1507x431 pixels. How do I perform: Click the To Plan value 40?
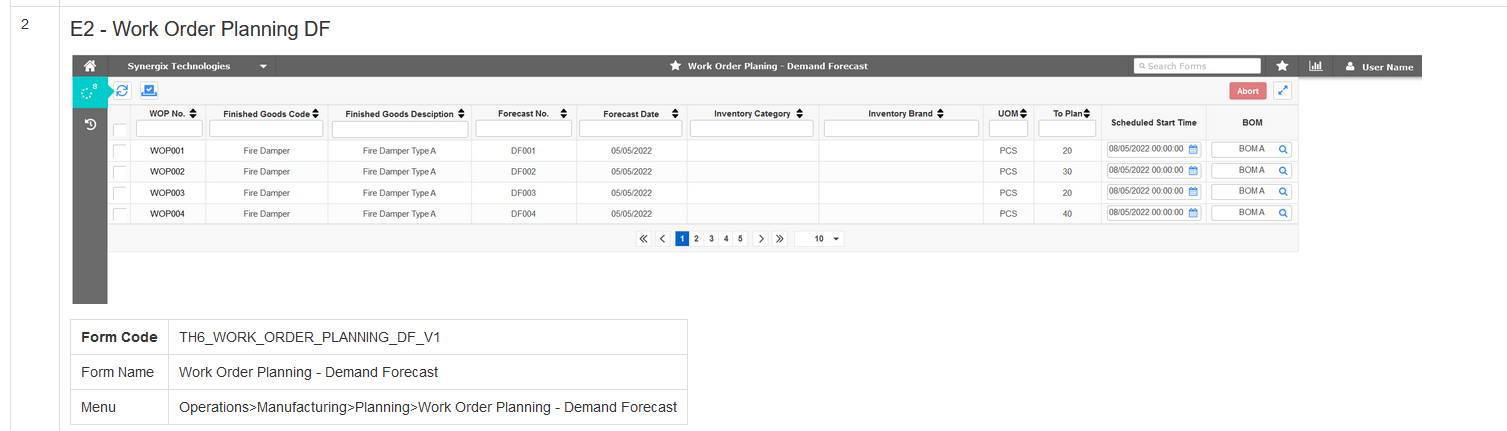point(1067,213)
